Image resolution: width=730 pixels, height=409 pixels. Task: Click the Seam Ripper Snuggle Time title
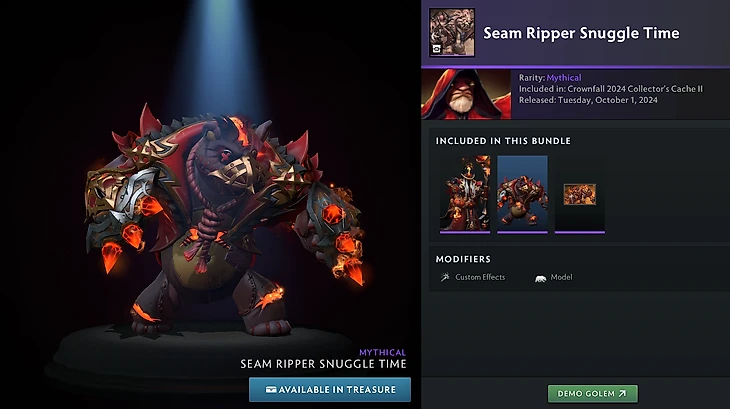tap(581, 33)
